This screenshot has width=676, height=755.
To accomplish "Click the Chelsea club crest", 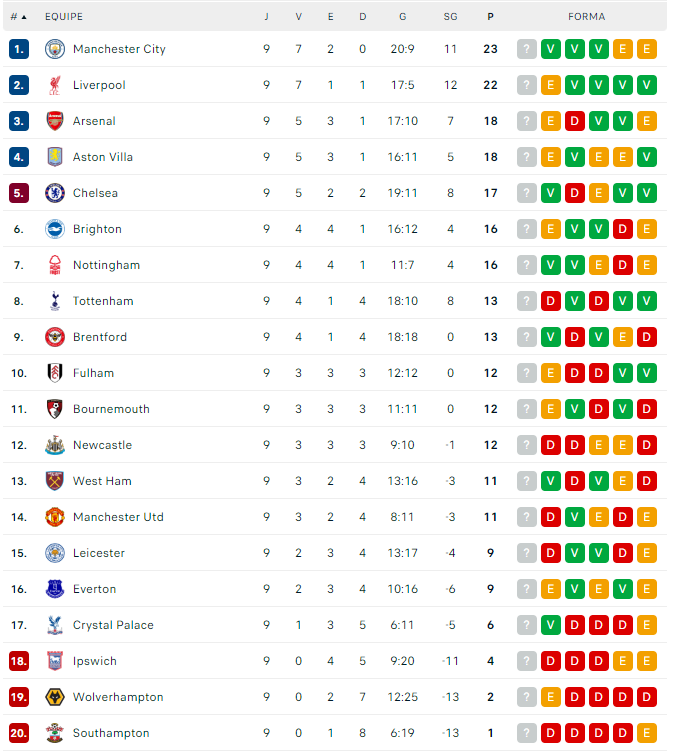I will [x=55, y=193].
